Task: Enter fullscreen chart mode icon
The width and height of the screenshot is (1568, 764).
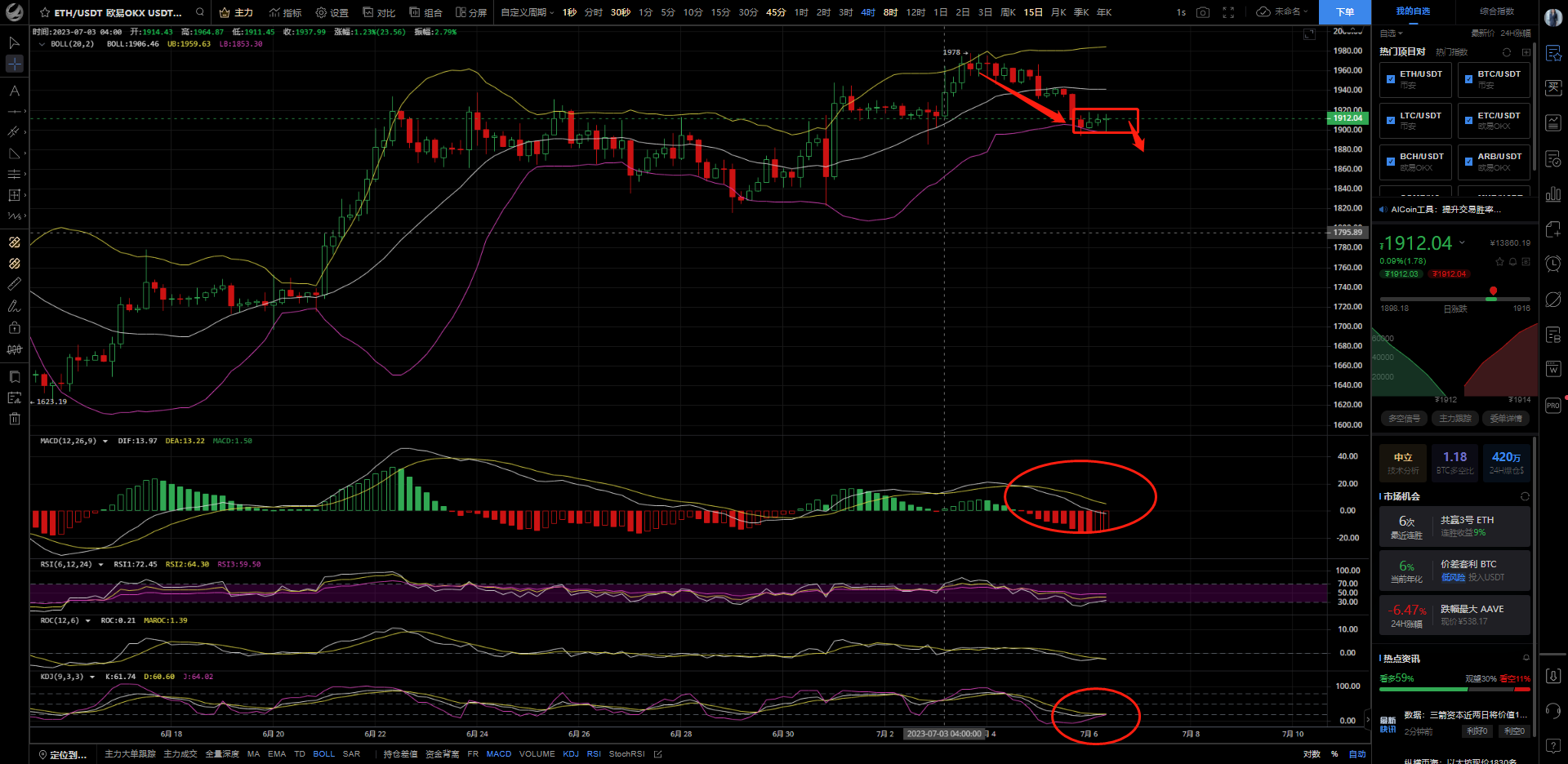Action: coord(1228,12)
